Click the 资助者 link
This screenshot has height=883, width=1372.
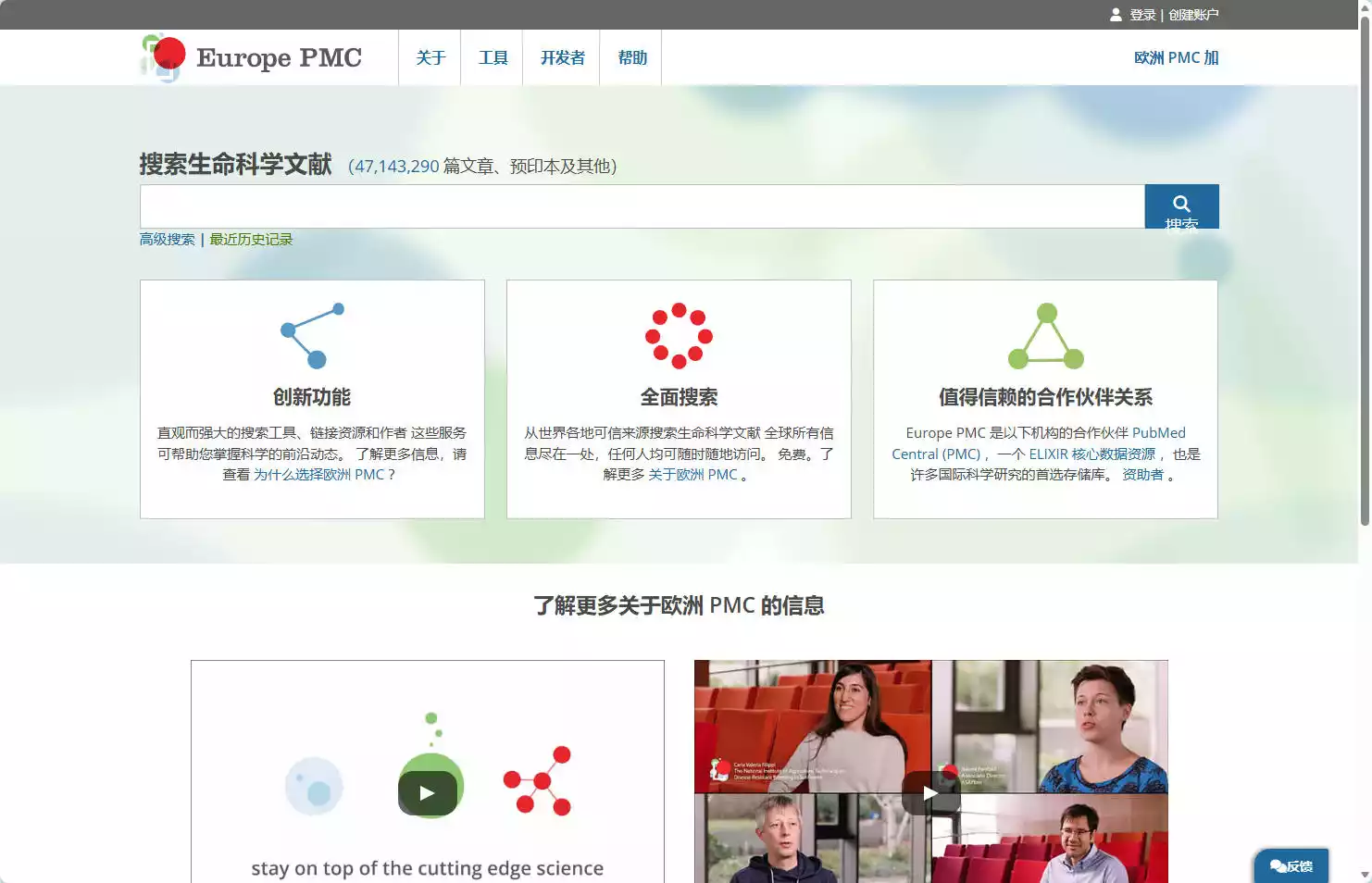(1142, 475)
